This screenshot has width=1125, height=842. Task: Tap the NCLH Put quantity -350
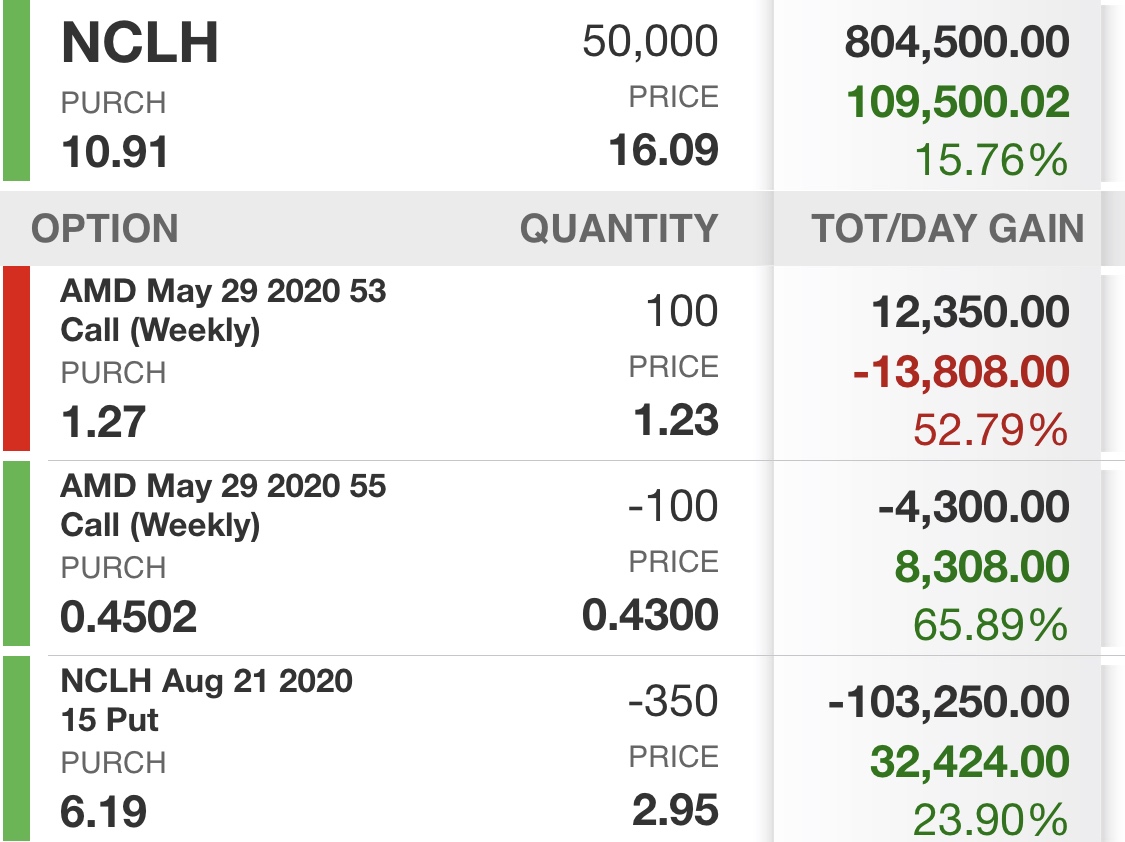(x=673, y=701)
